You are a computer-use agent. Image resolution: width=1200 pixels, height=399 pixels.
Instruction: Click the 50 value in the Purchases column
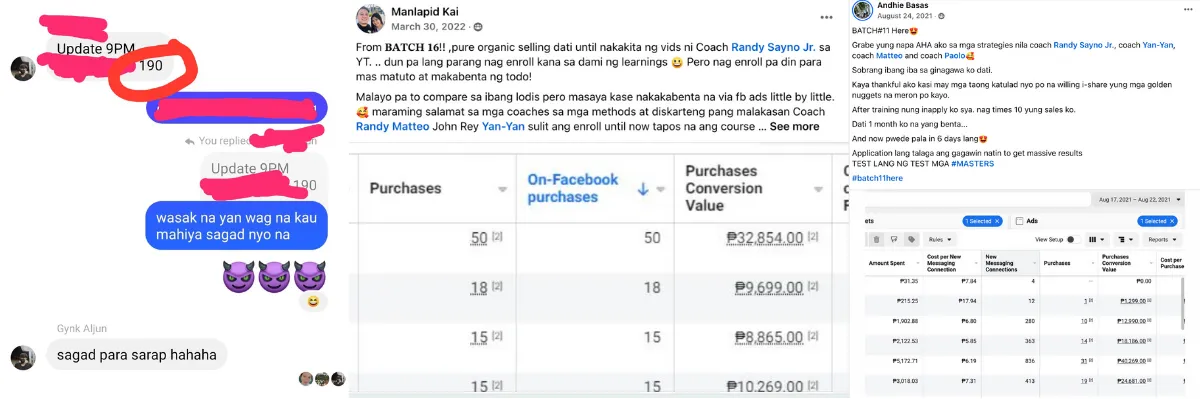[478, 237]
